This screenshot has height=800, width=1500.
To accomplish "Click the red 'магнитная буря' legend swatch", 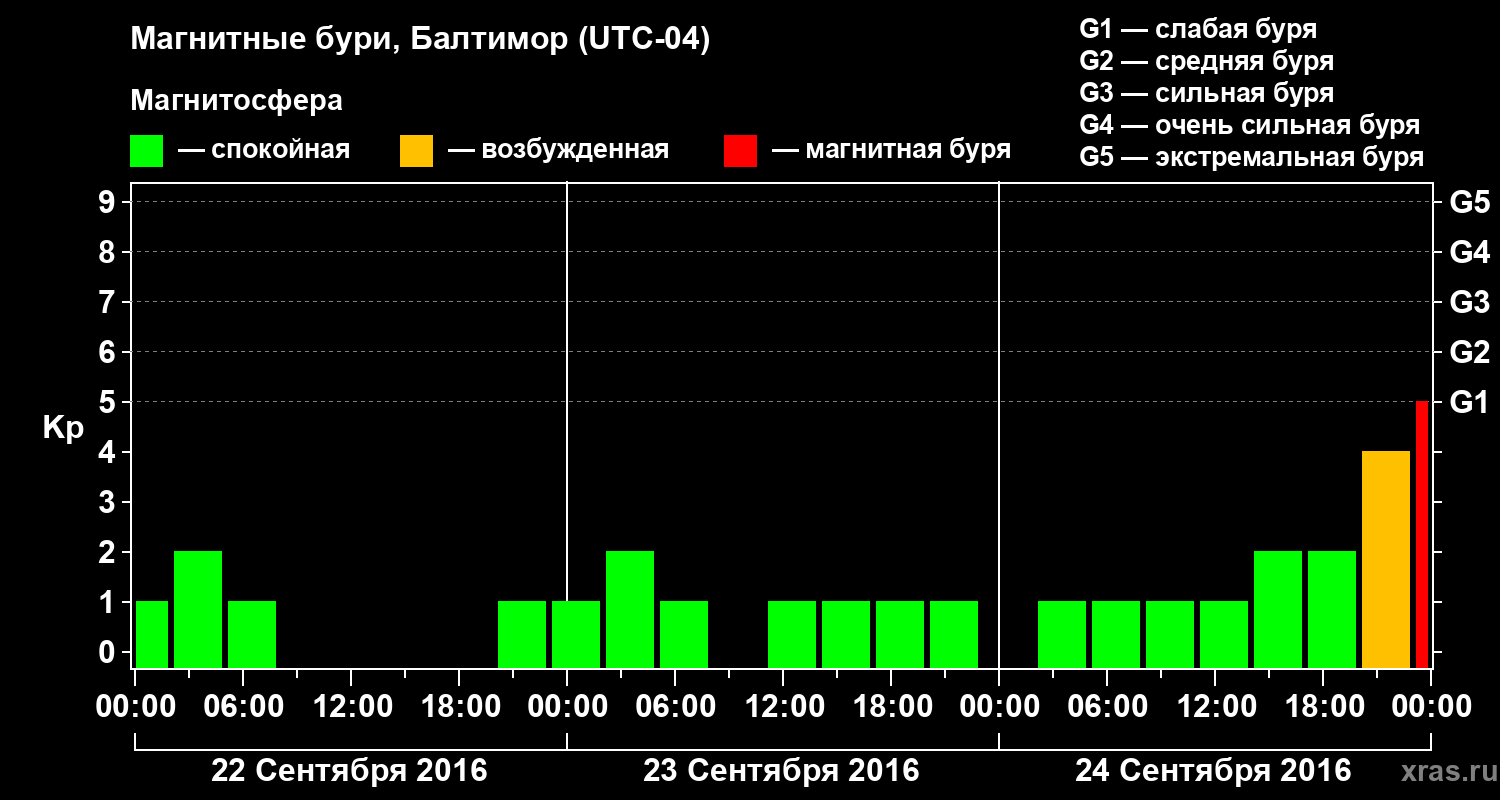I will tap(740, 151).
